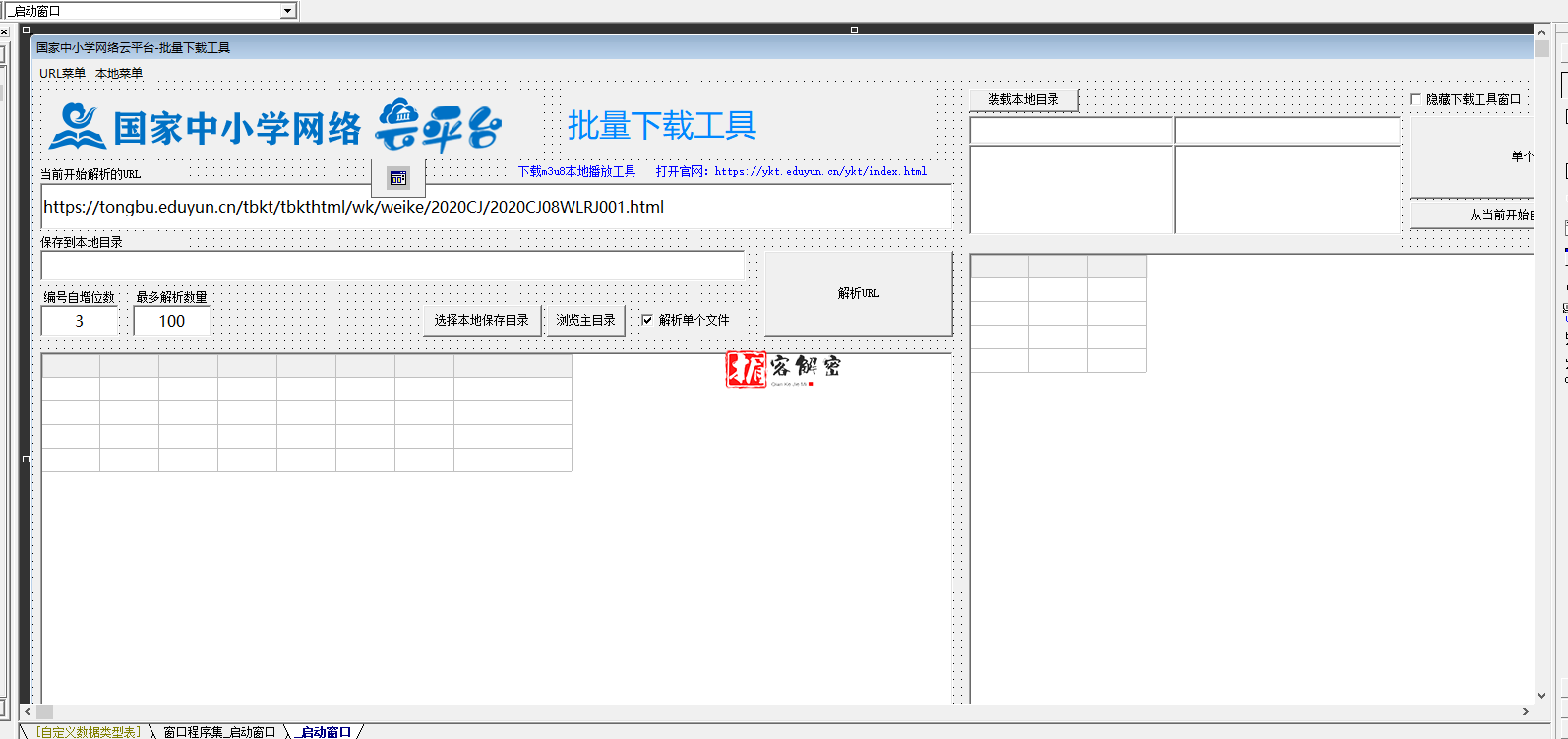Open the 打开官网 ykt.eduyun.cn link

(791, 171)
